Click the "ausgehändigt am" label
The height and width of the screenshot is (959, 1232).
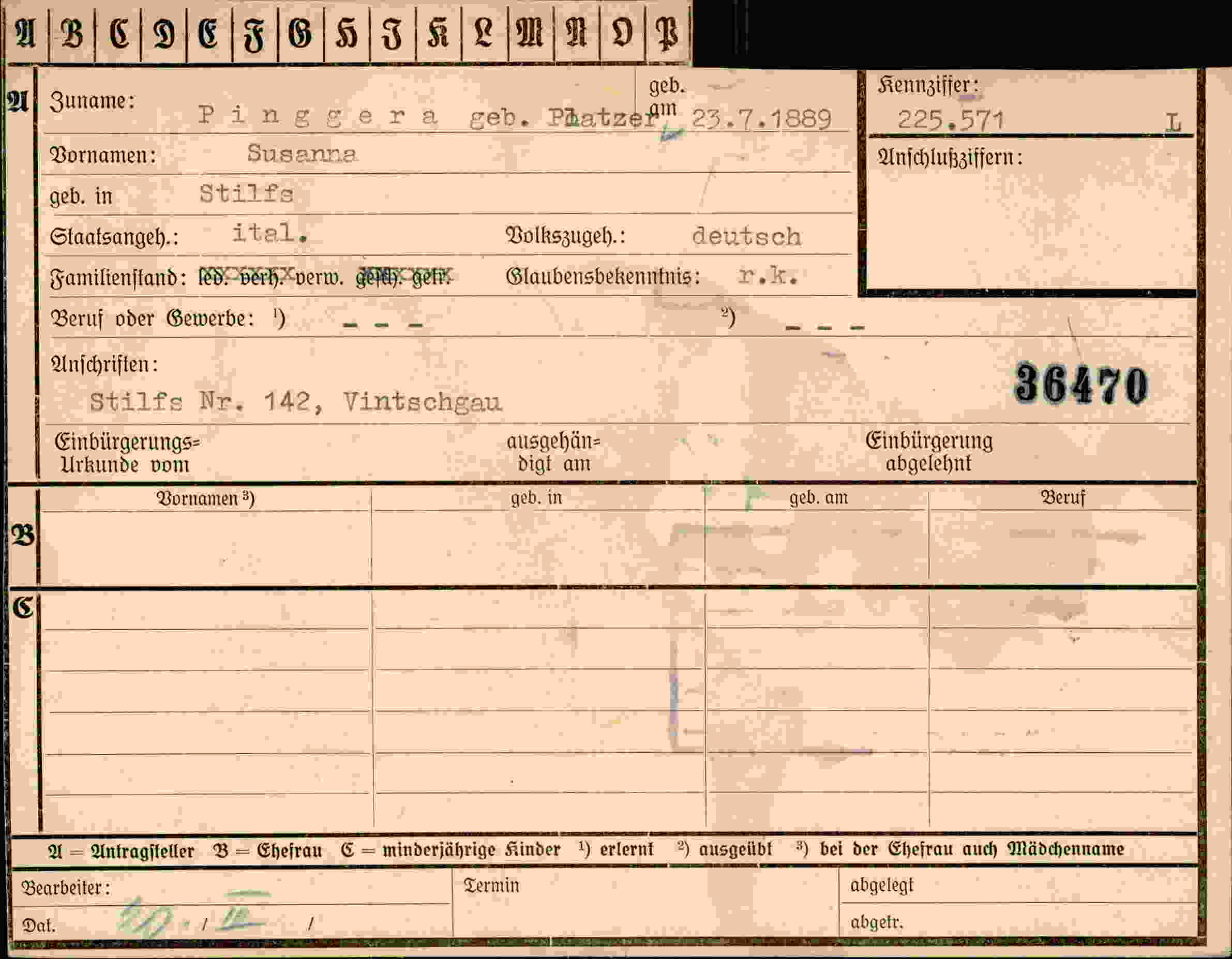554,453
